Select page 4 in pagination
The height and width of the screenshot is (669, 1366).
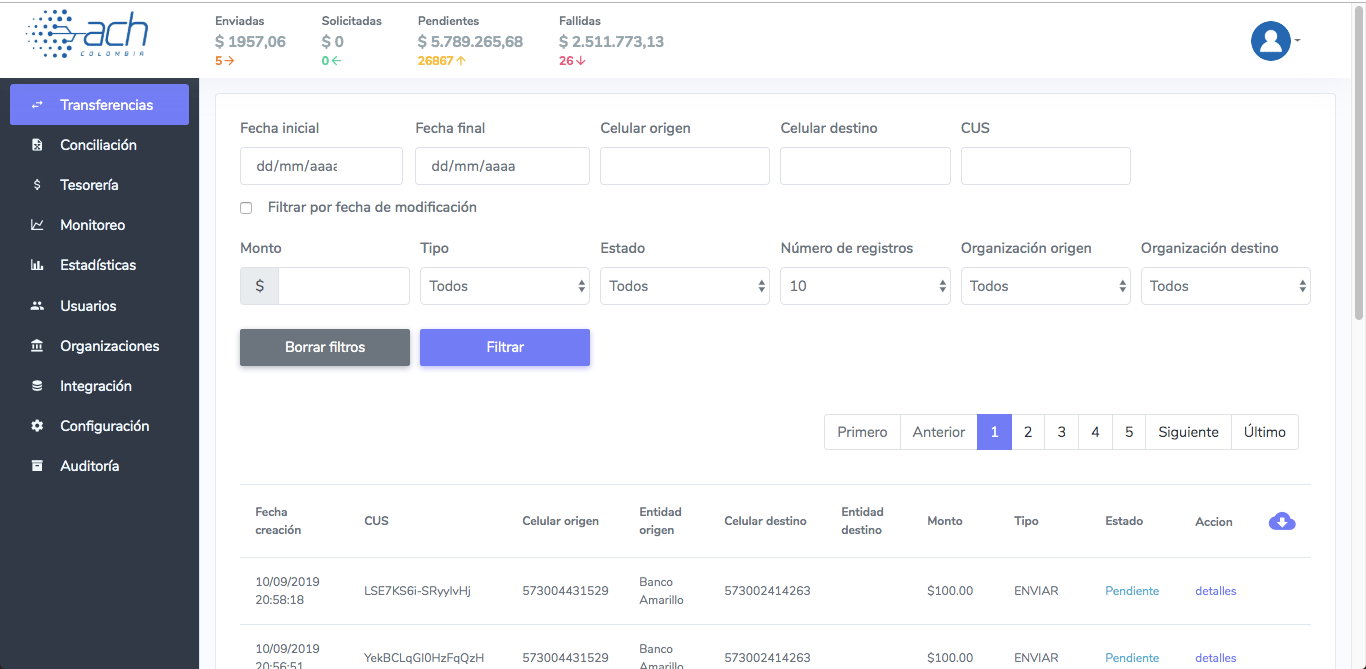click(x=1095, y=432)
